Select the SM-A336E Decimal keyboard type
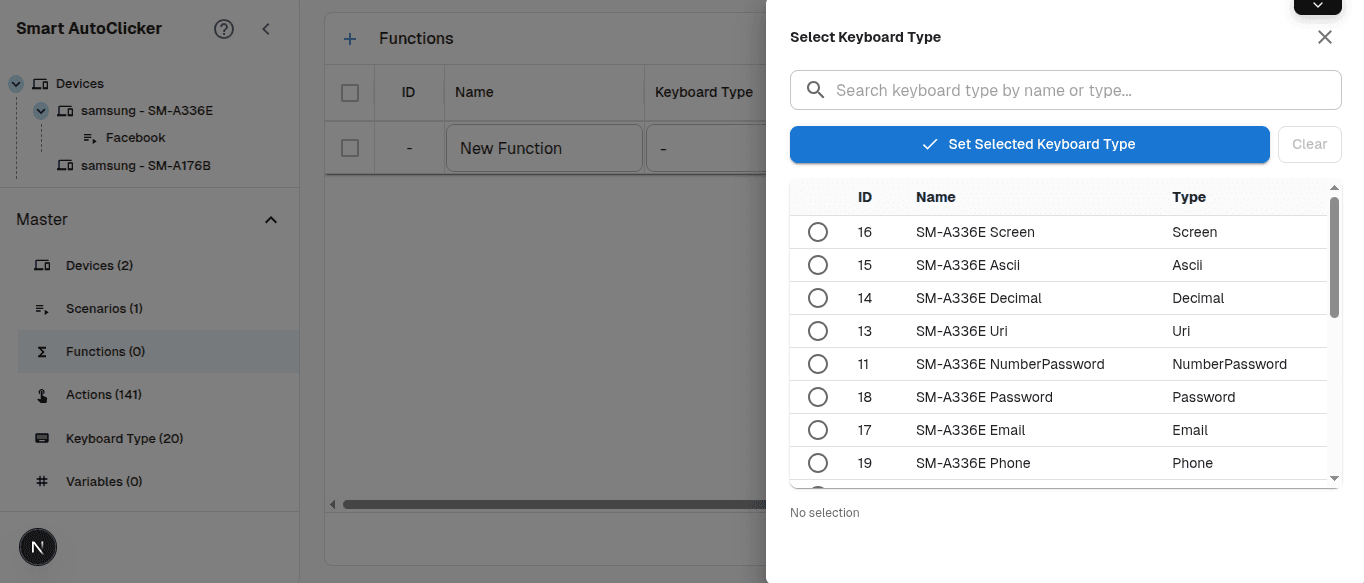The image size is (1364, 583). (818, 298)
